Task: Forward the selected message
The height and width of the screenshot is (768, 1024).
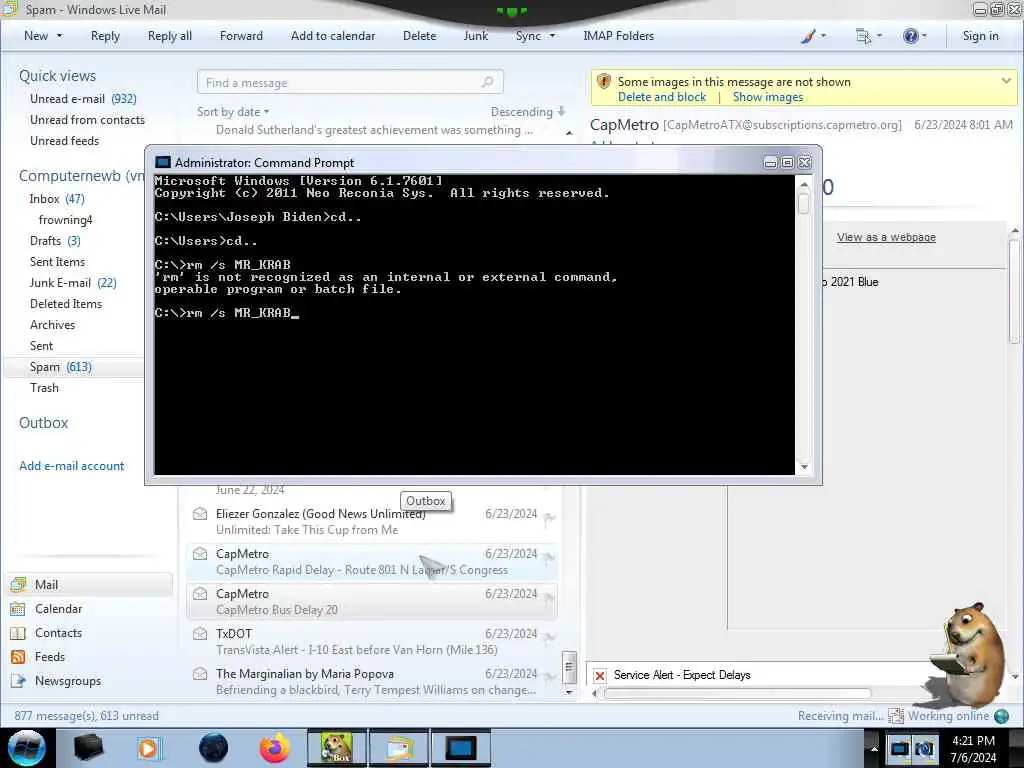Action: click(x=241, y=36)
